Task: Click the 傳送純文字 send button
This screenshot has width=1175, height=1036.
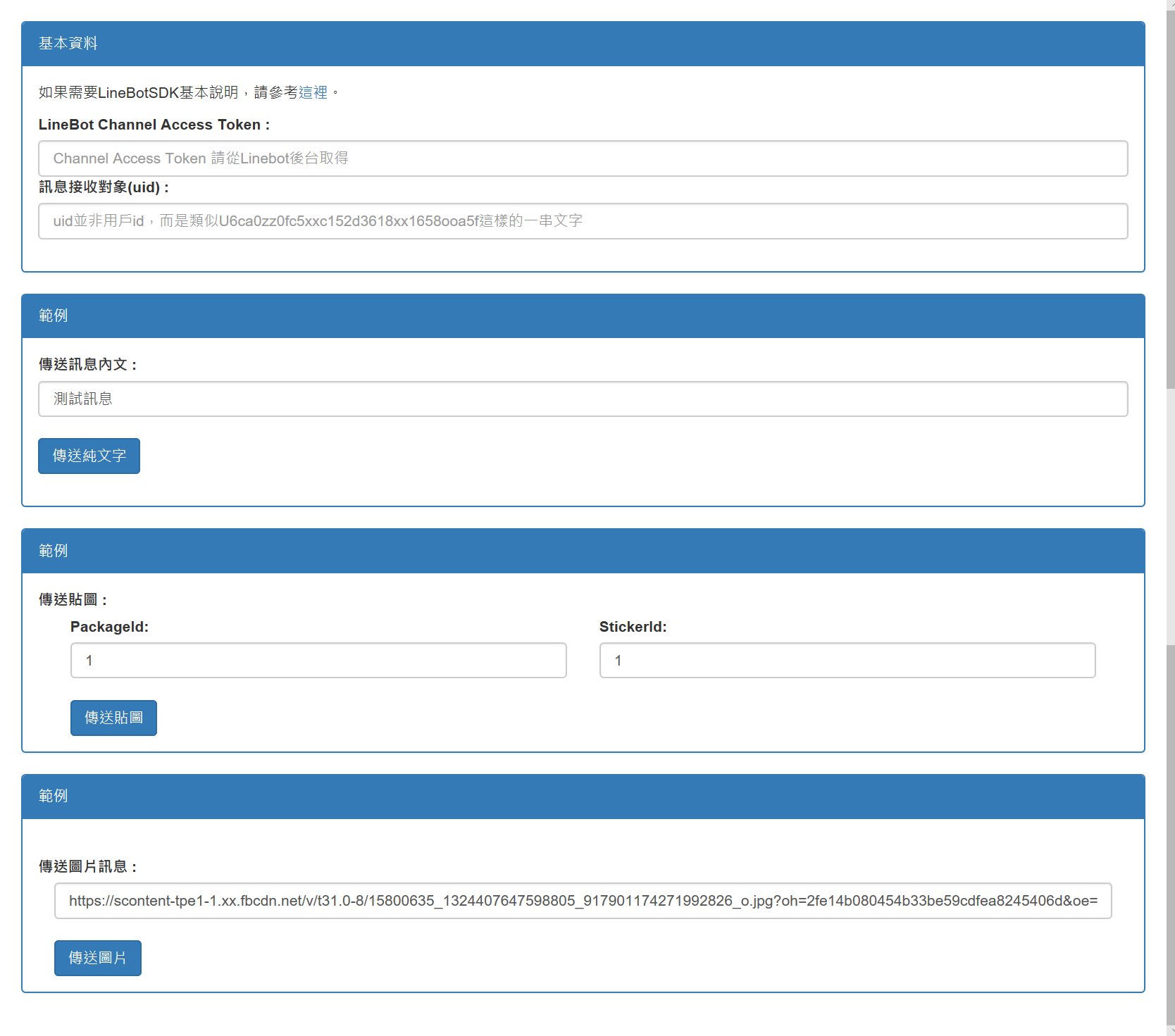Action: (x=89, y=456)
